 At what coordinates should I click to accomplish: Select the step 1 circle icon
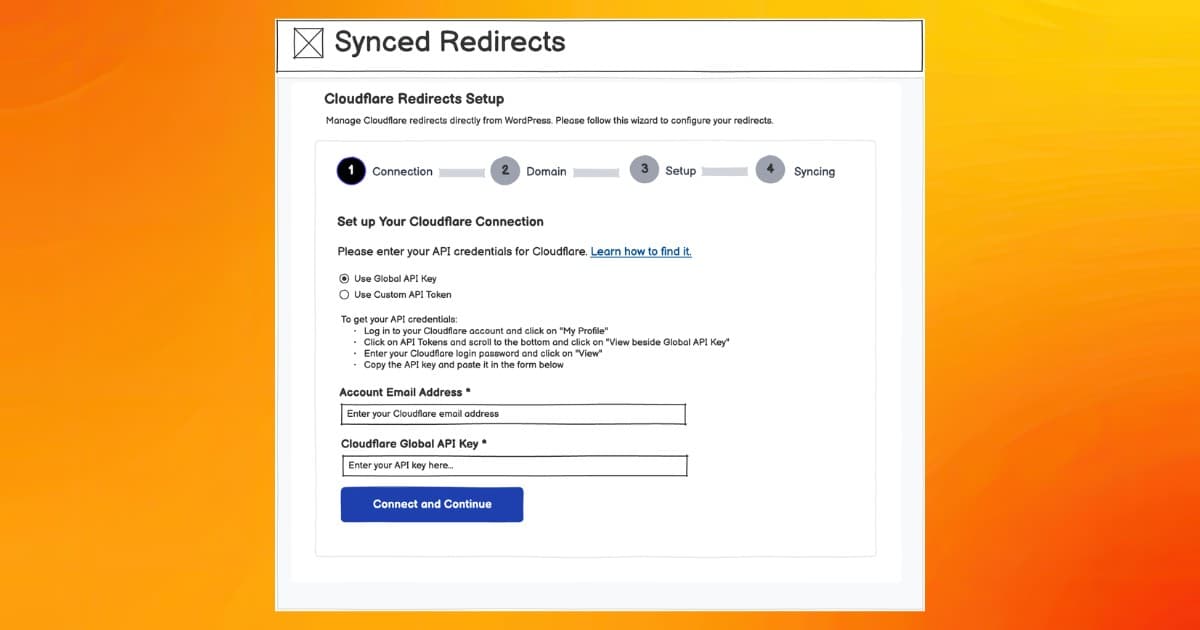(x=351, y=171)
